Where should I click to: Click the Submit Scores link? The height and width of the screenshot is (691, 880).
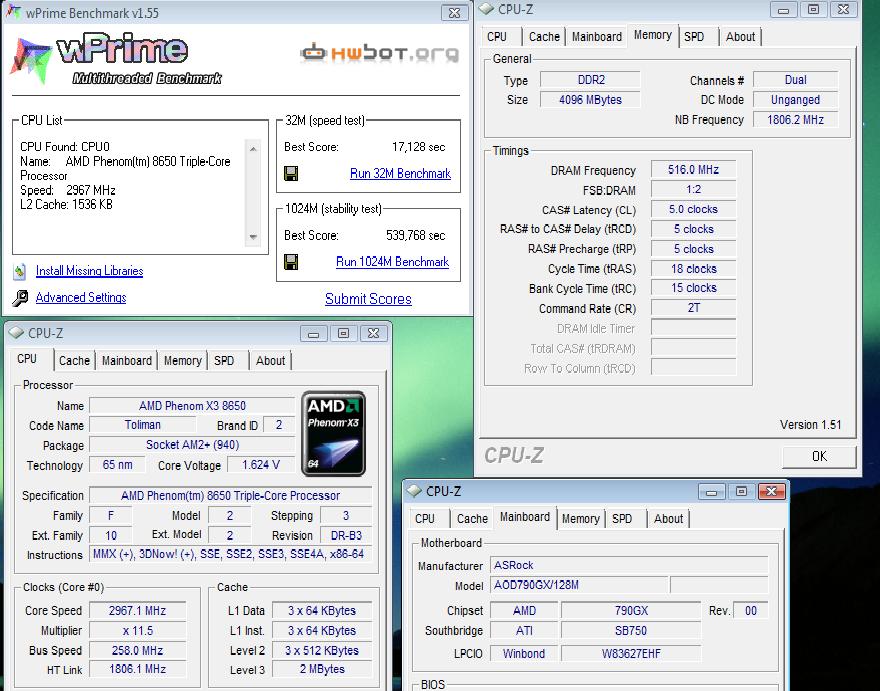[368, 299]
